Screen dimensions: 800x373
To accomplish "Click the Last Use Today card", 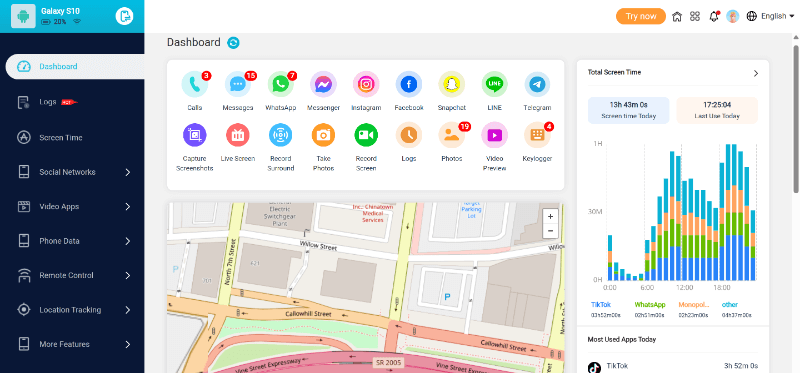I will click(x=717, y=110).
